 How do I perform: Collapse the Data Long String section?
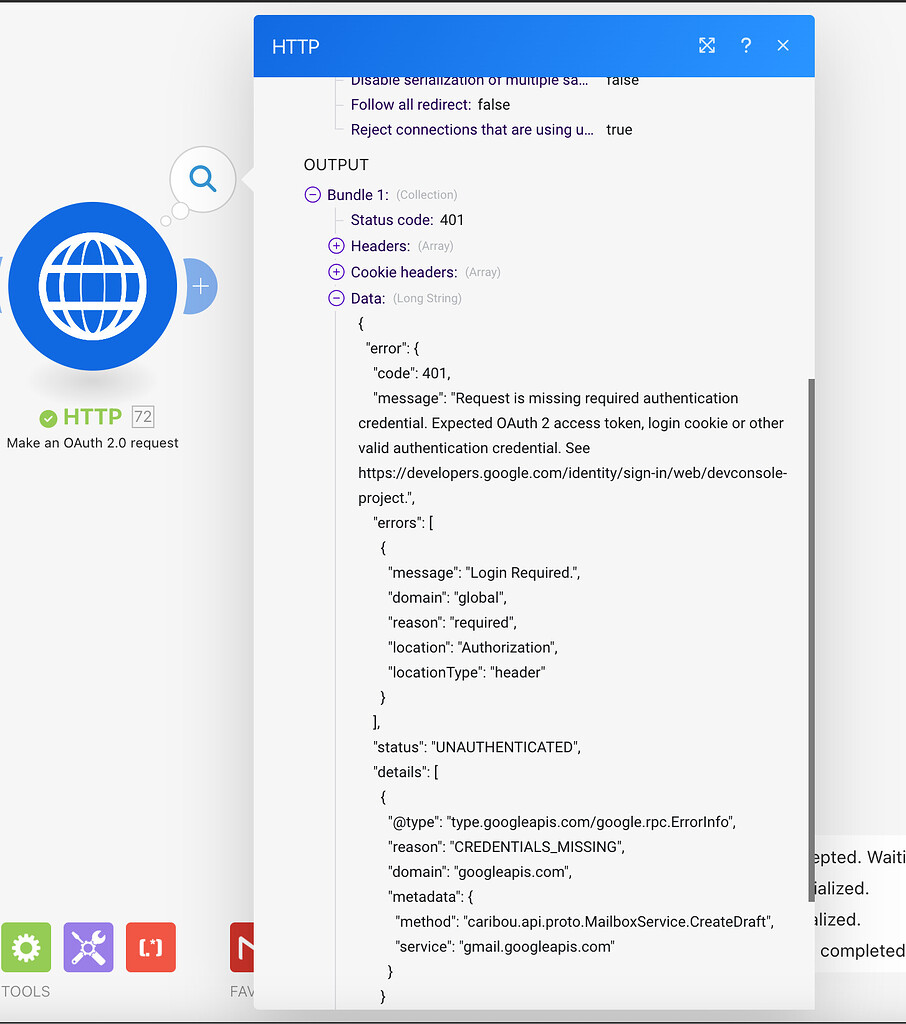point(335,297)
